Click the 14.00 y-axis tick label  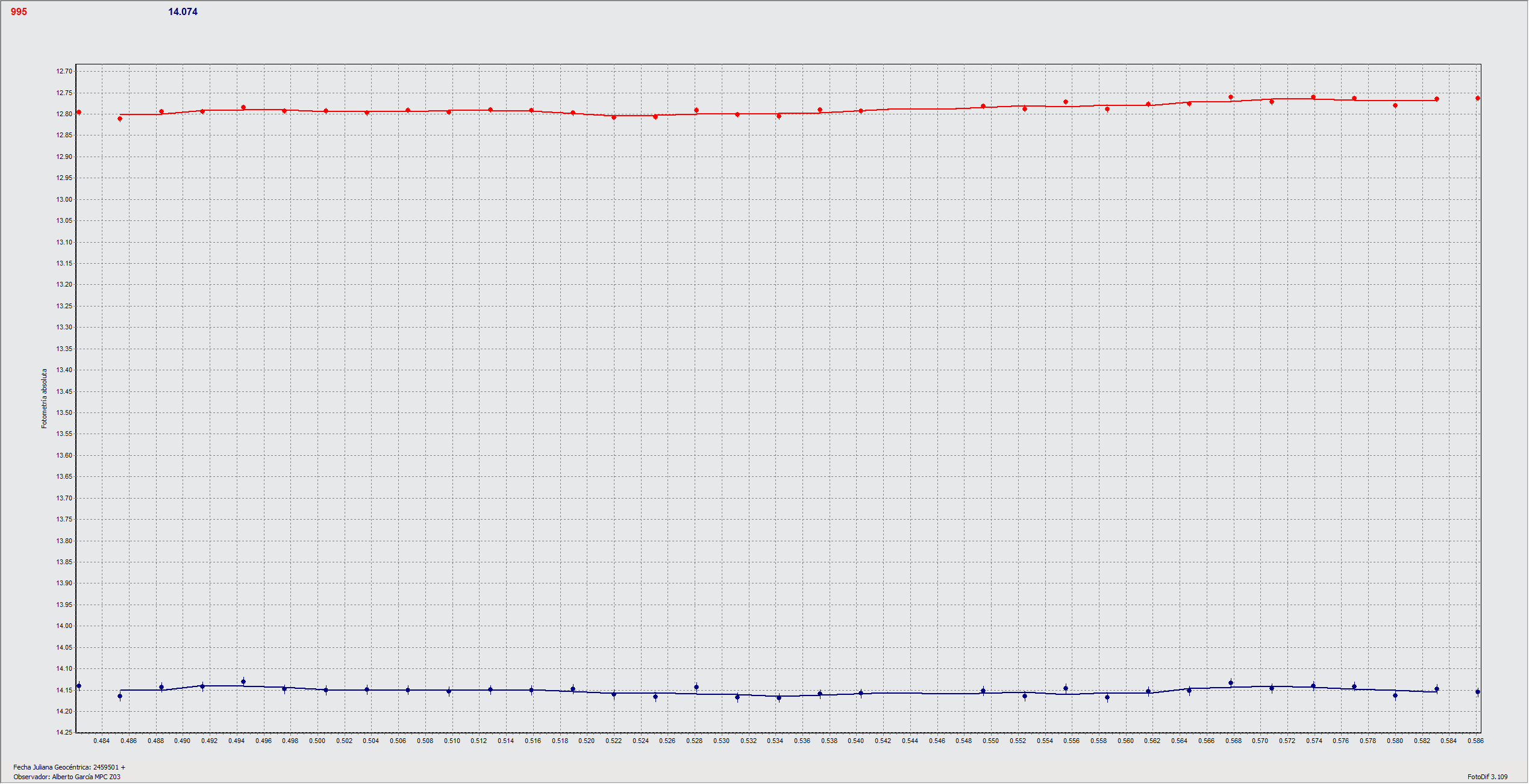[x=64, y=626]
